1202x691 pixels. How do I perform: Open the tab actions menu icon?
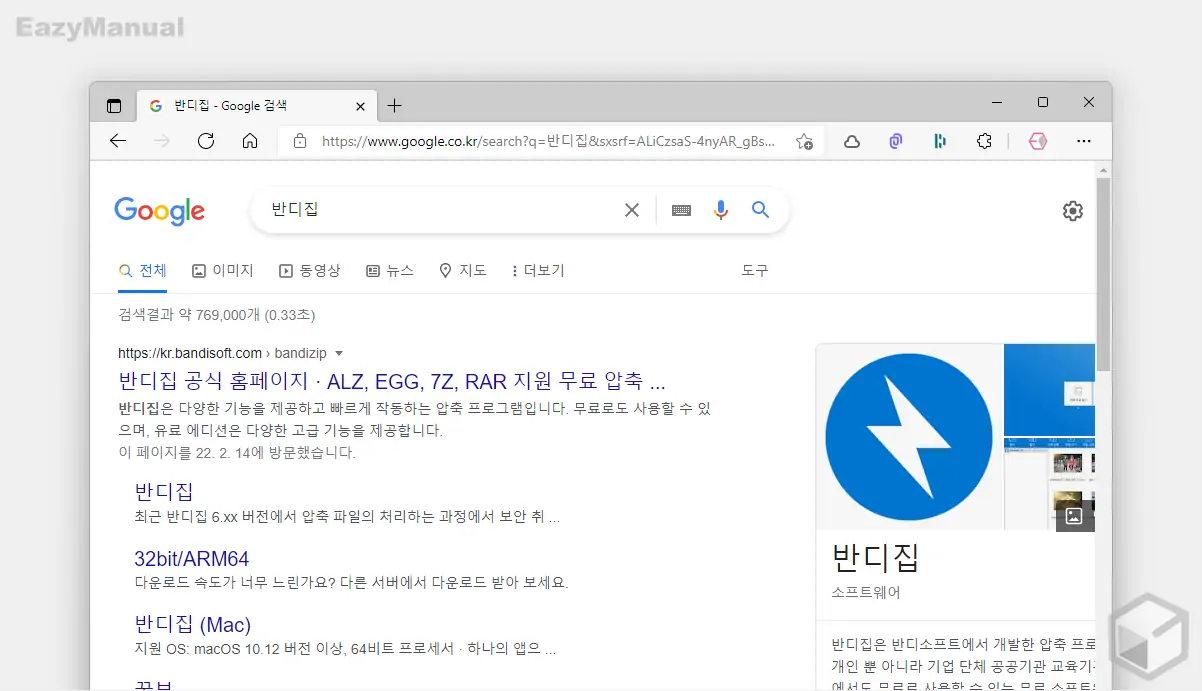(114, 105)
